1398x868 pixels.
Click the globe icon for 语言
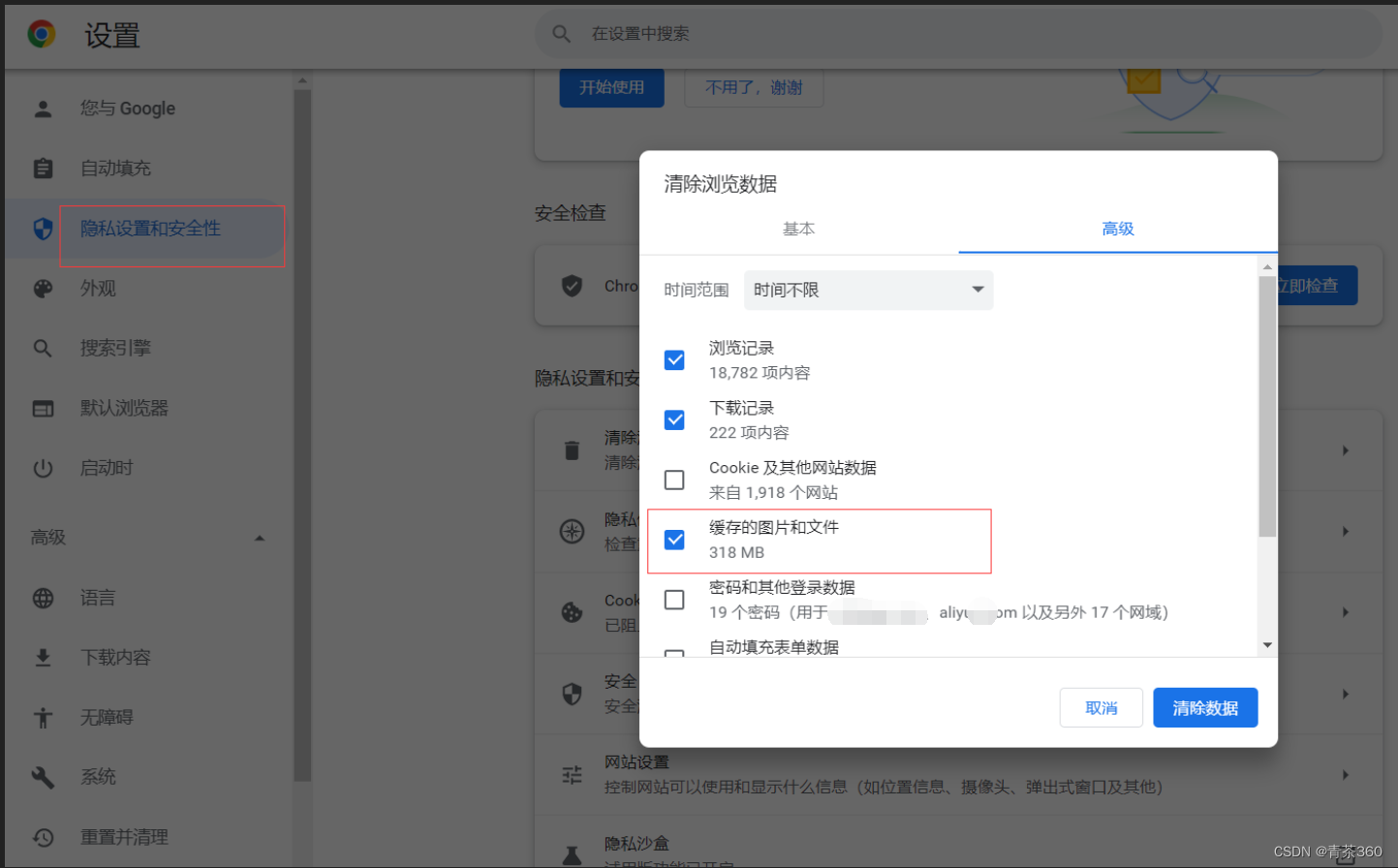[x=44, y=598]
